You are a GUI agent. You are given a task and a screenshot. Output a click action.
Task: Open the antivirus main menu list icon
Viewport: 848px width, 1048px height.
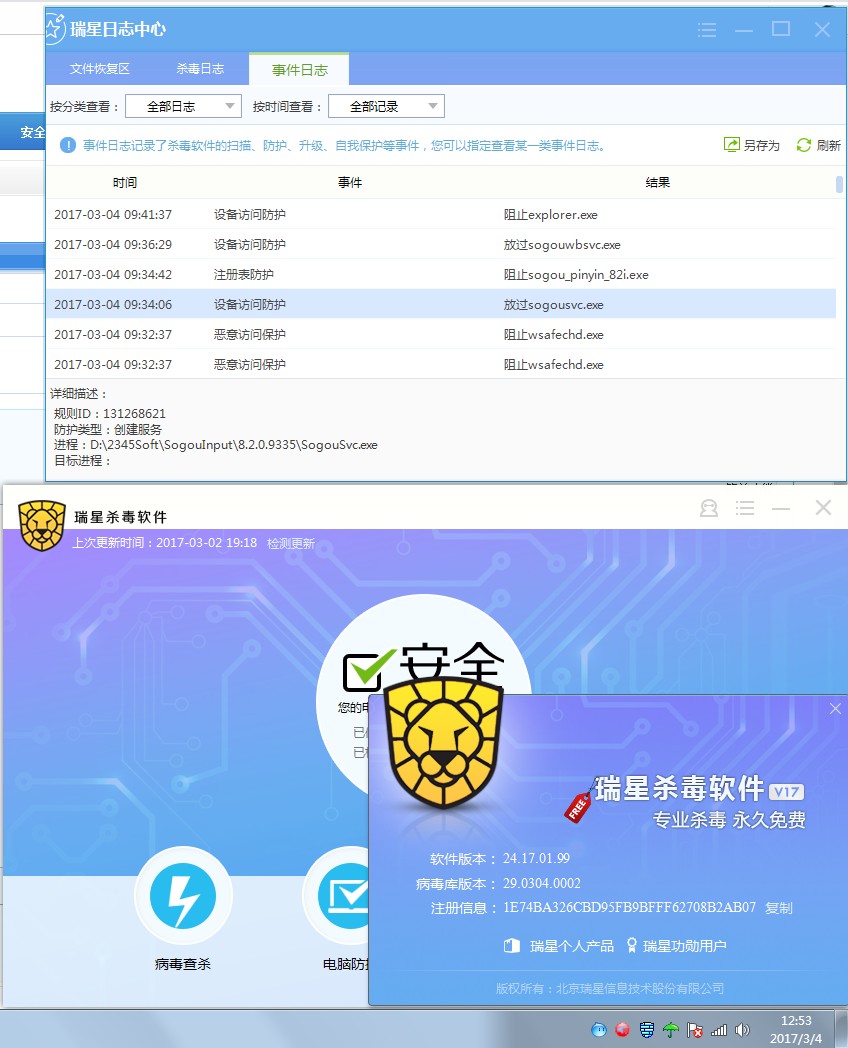(x=744, y=509)
